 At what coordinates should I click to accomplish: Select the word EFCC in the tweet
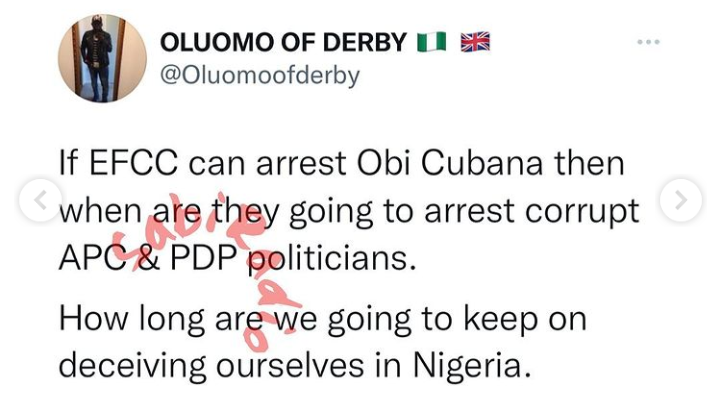pos(133,163)
